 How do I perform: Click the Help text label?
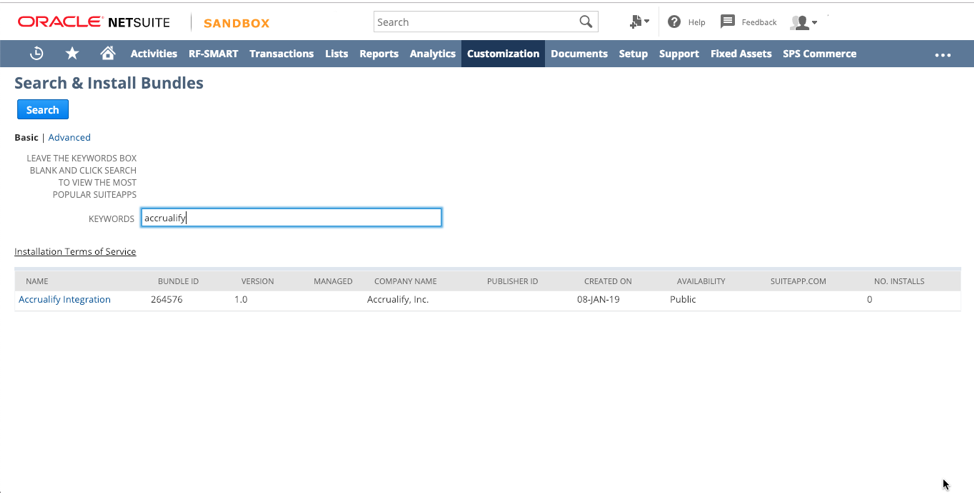(696, 22)
